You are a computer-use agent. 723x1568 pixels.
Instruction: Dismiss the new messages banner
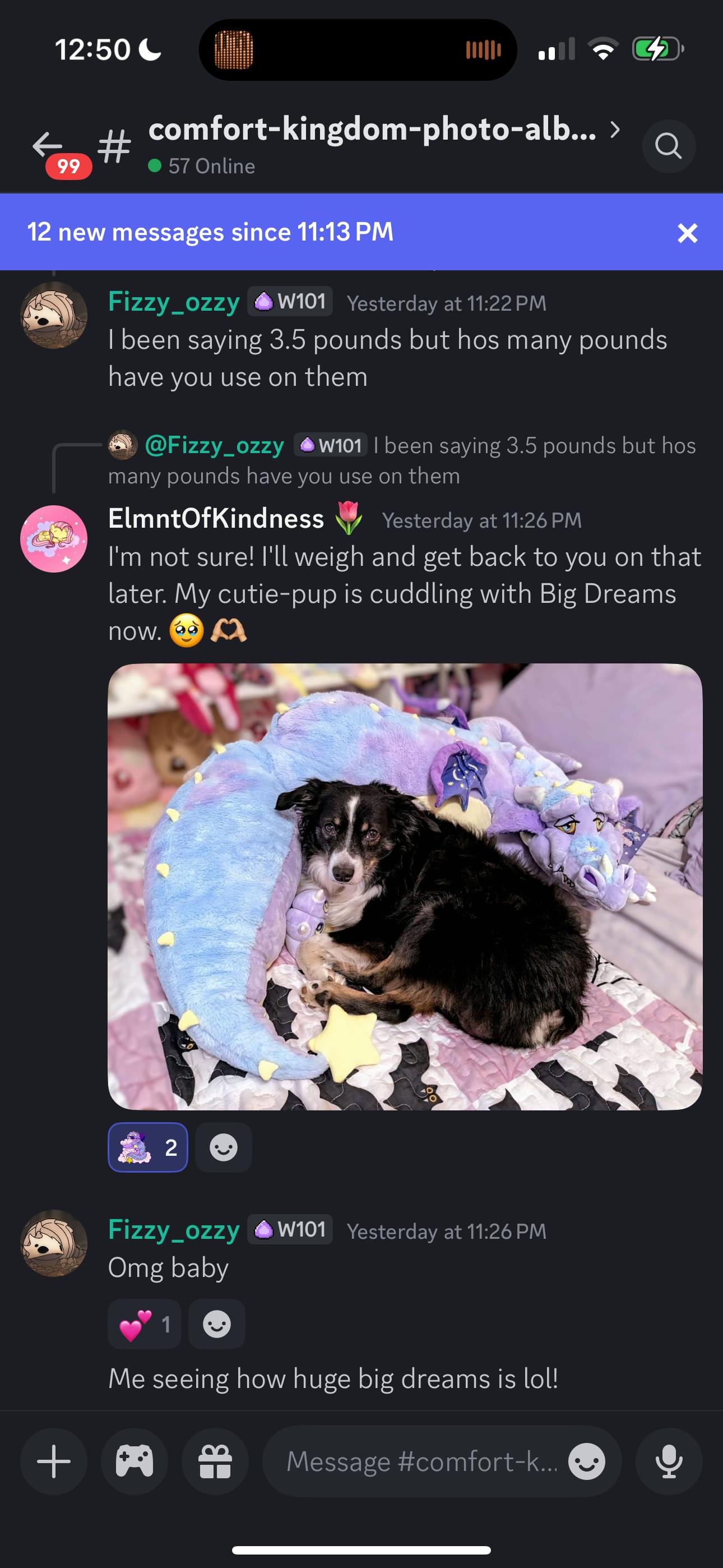[x=687, y=233]
